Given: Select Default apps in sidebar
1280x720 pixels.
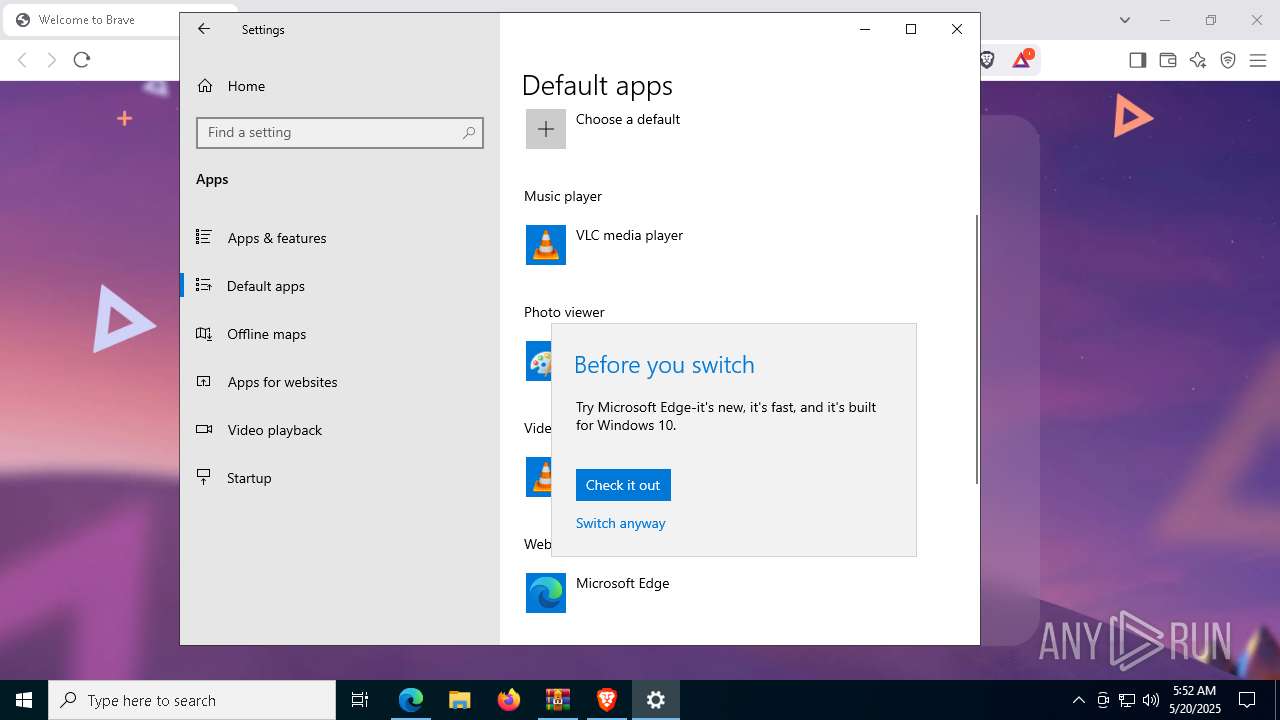Looking at the screenshot, I should pyautogui.click(x=340, y=286).
